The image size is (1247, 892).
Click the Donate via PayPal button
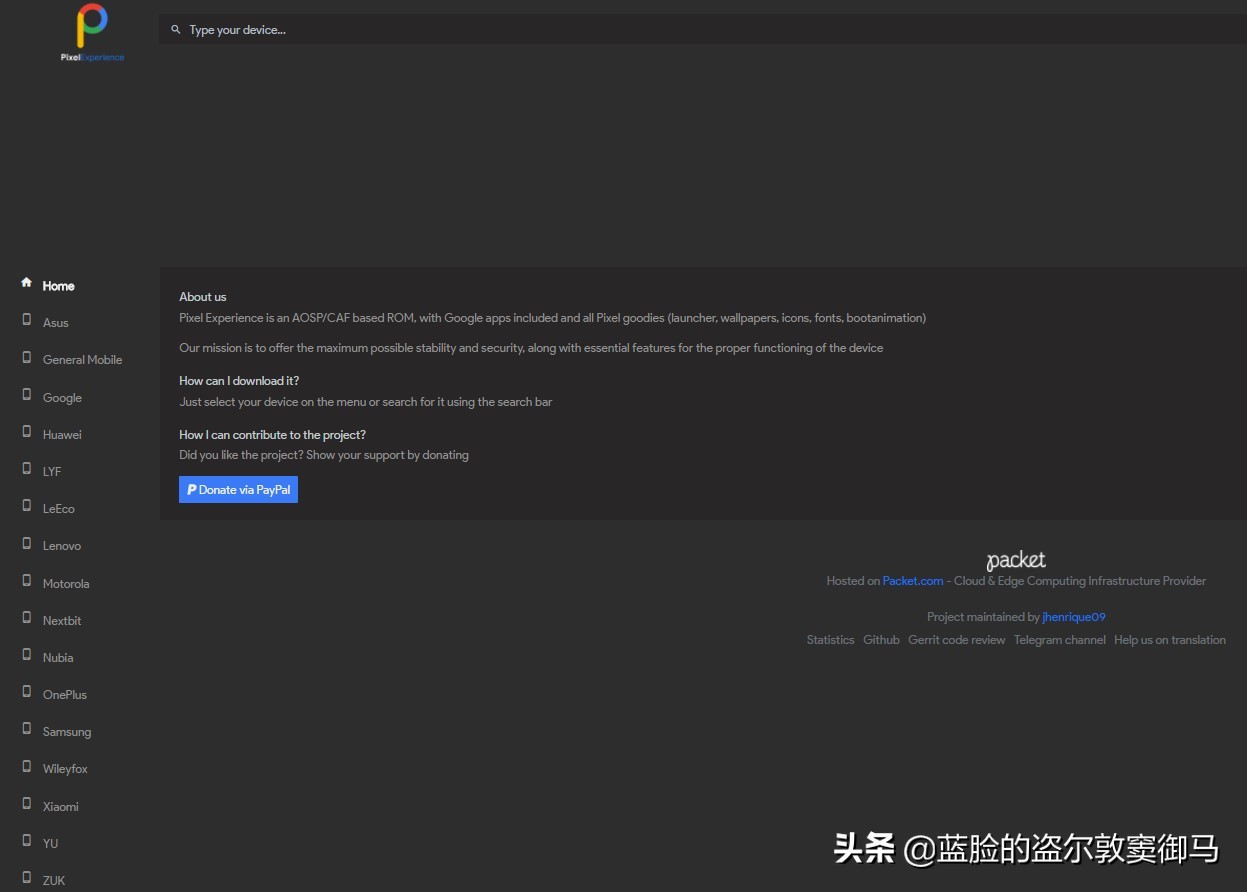[238, 489]
